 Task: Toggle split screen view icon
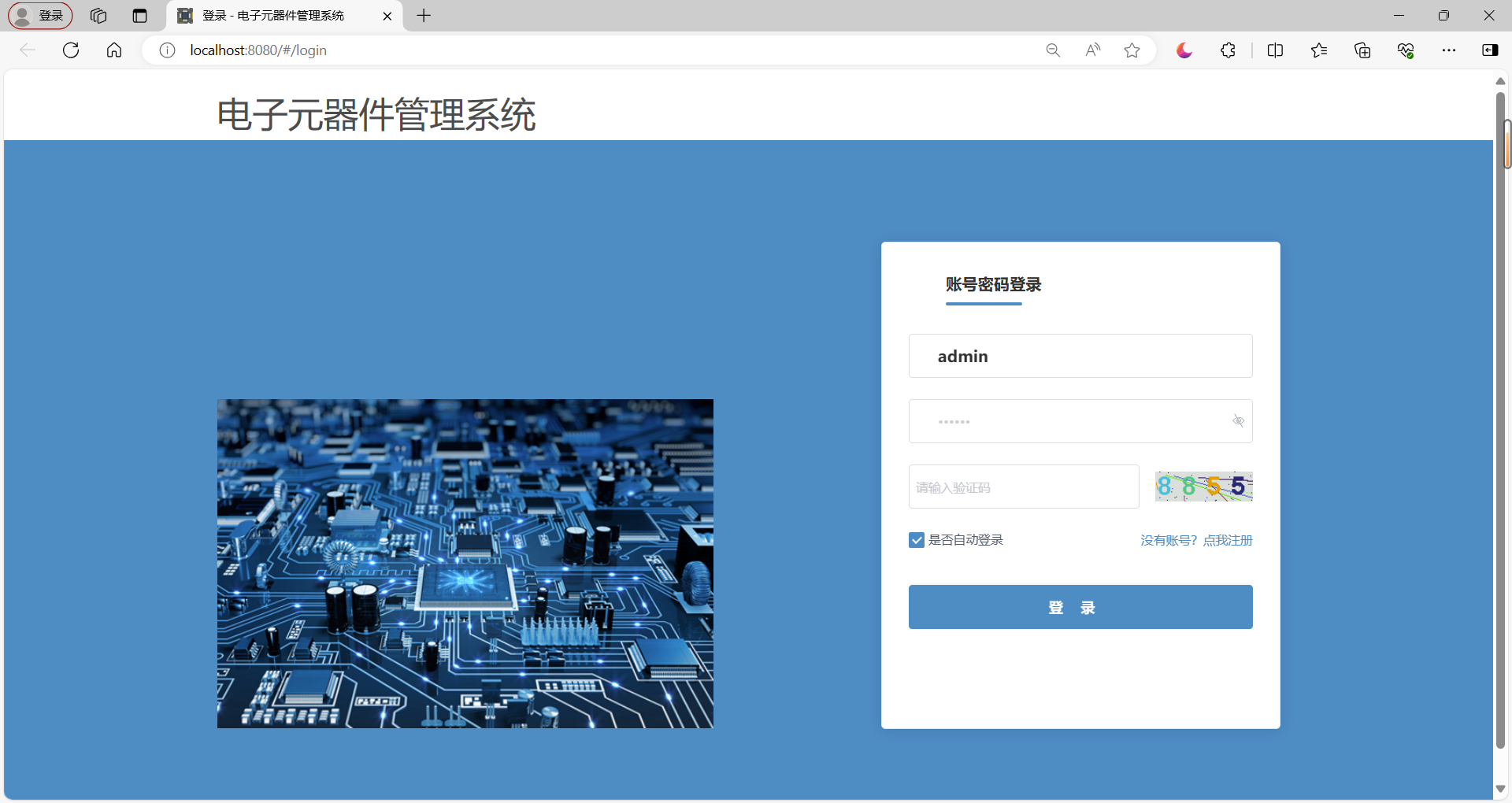pos(1275,50)
